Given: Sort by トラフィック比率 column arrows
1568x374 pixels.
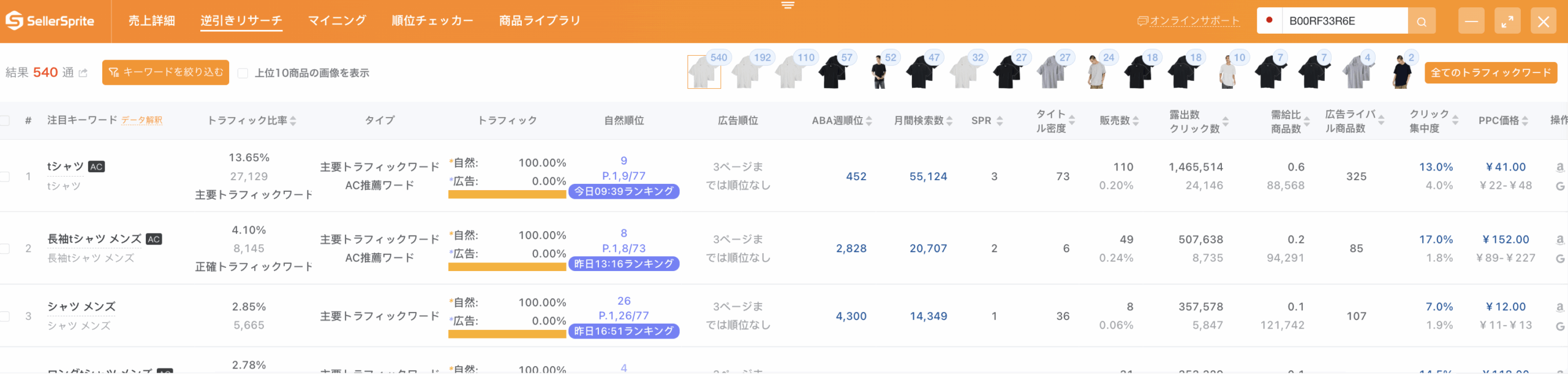Looking at the screenshot, I should pos(293,121).
